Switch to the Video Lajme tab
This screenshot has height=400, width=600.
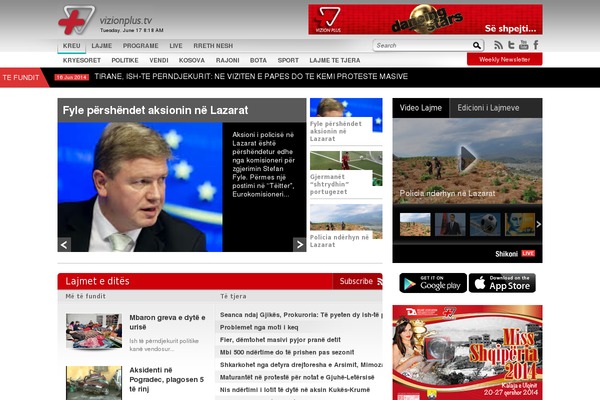[x=421, y=108]
